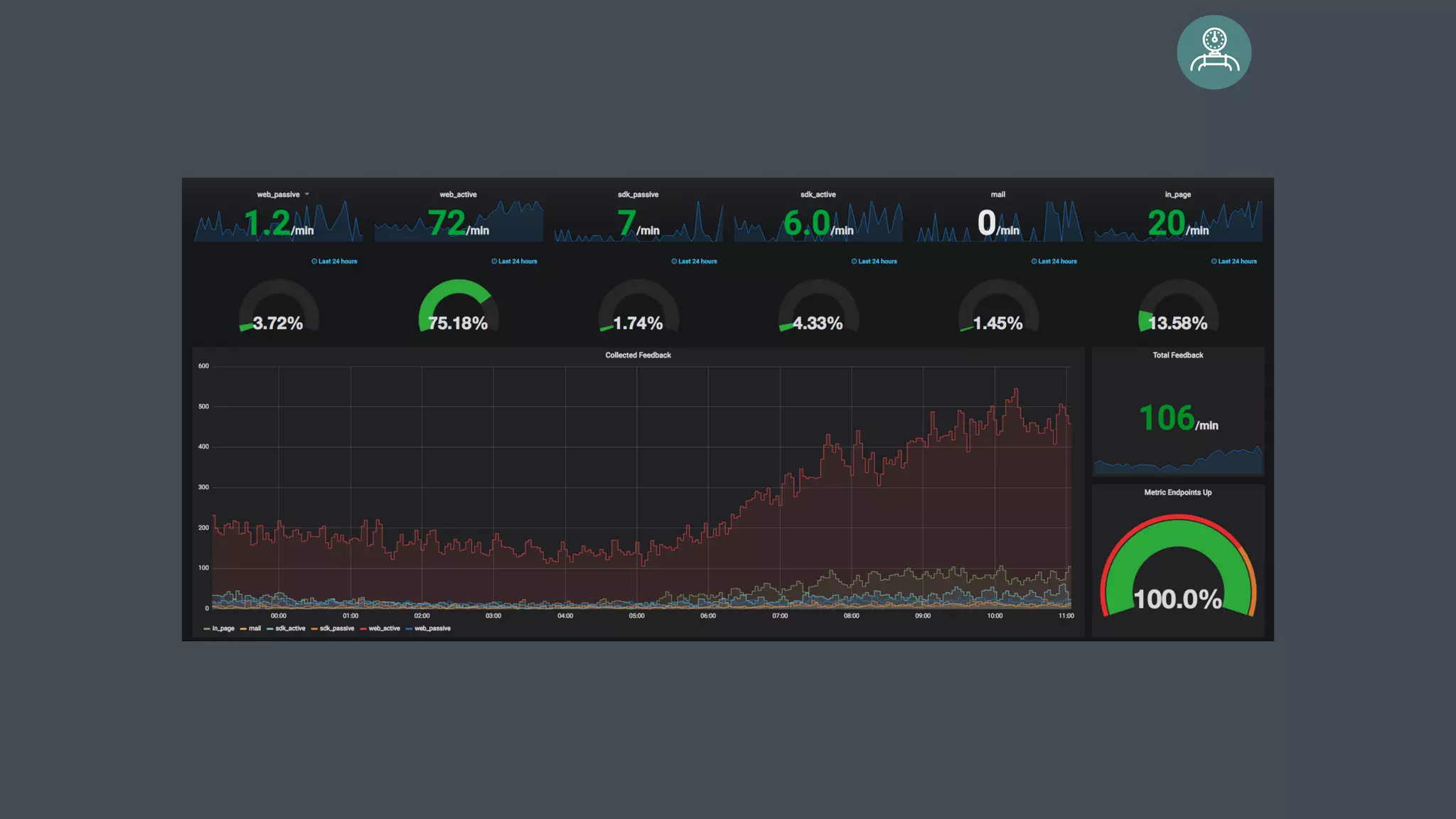Toggle mail series in the legend
This screenshot has height=819, width=1456.
tap(255, 628)
